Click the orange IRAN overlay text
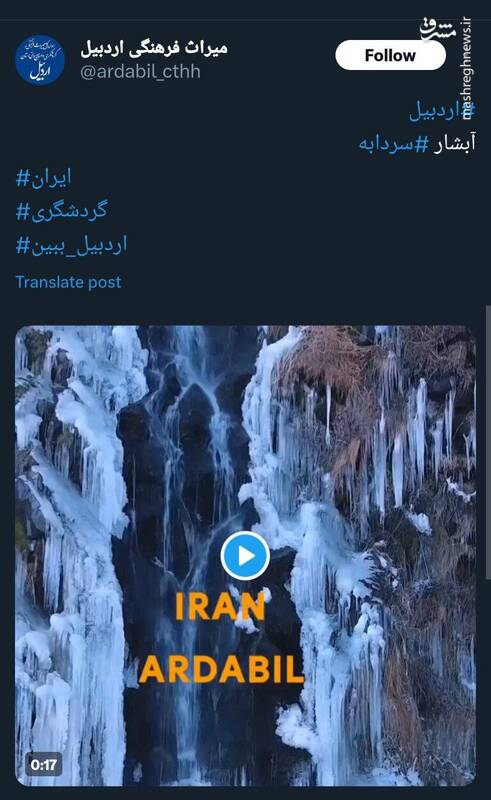Image resolution: width=491 pixels, height=800 pixels. pos(220,606)
